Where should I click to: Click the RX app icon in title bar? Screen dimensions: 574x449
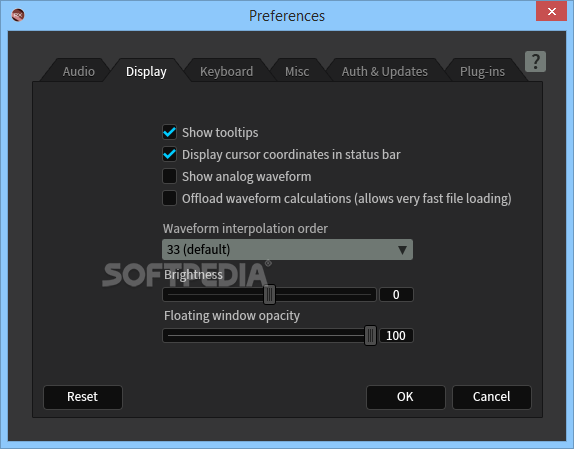[x=18, y=15]
